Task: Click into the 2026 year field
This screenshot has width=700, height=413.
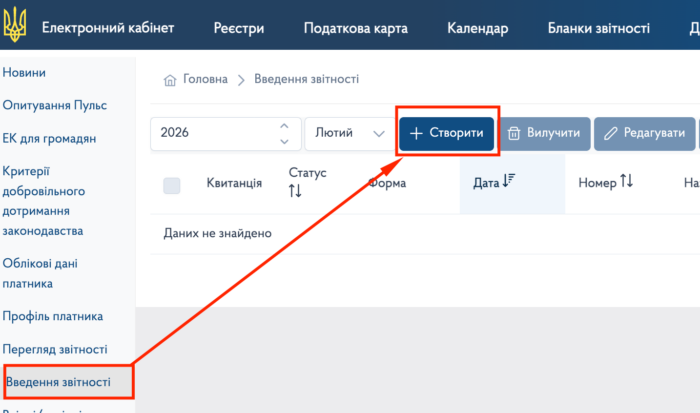Action: point(210,133)
